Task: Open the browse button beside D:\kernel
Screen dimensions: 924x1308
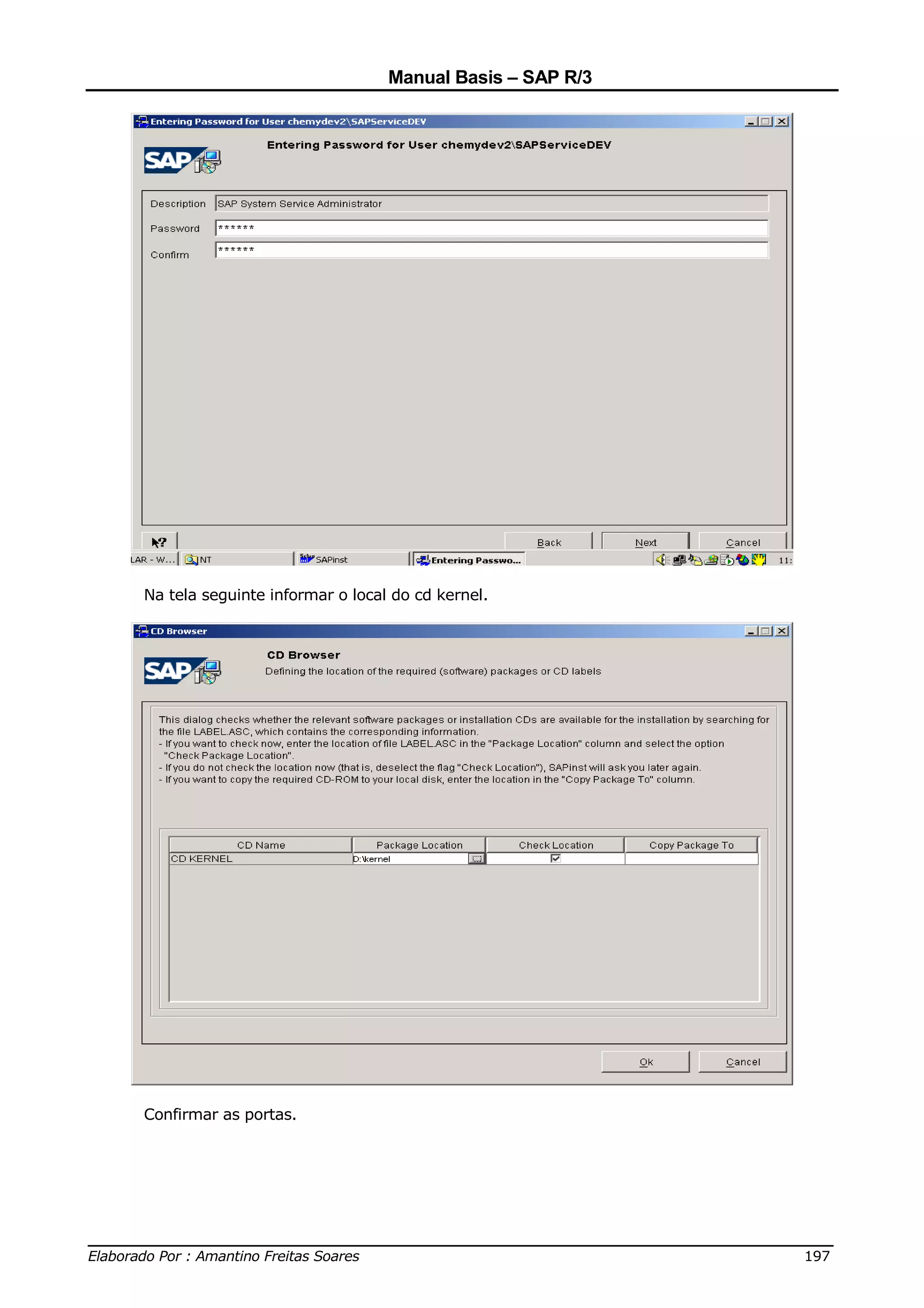Action: [476, 858]
